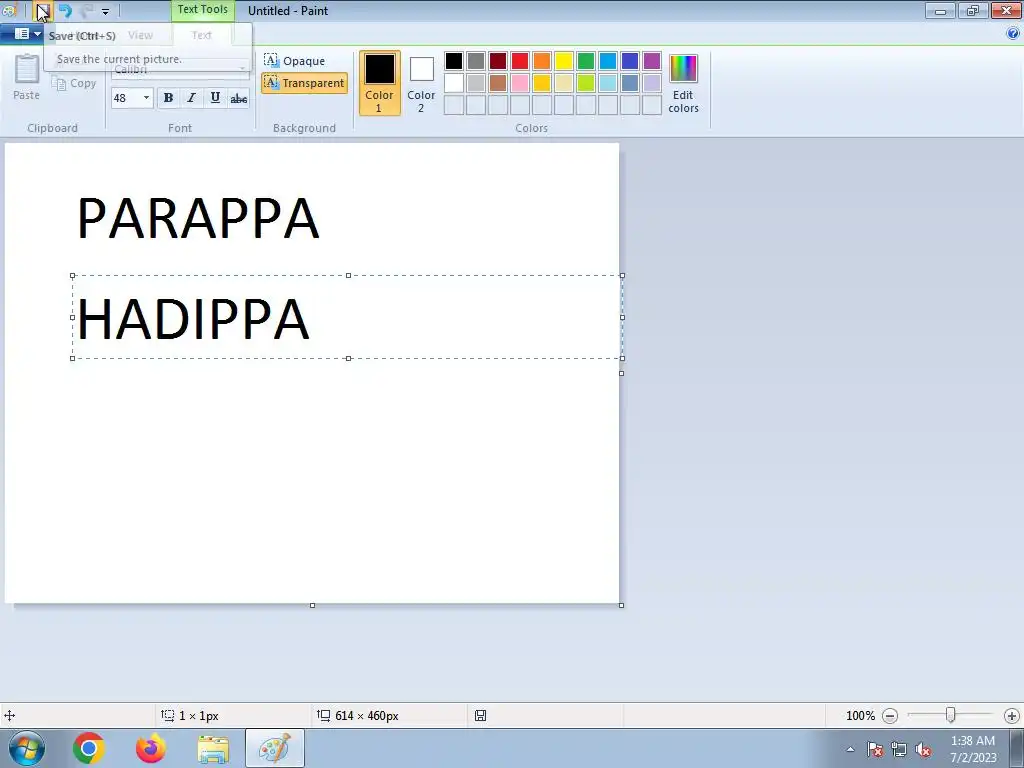Click the Undo arrow icon
Image resolution: width=1024 pixels, height=768 pixels.
pos(65,11)
